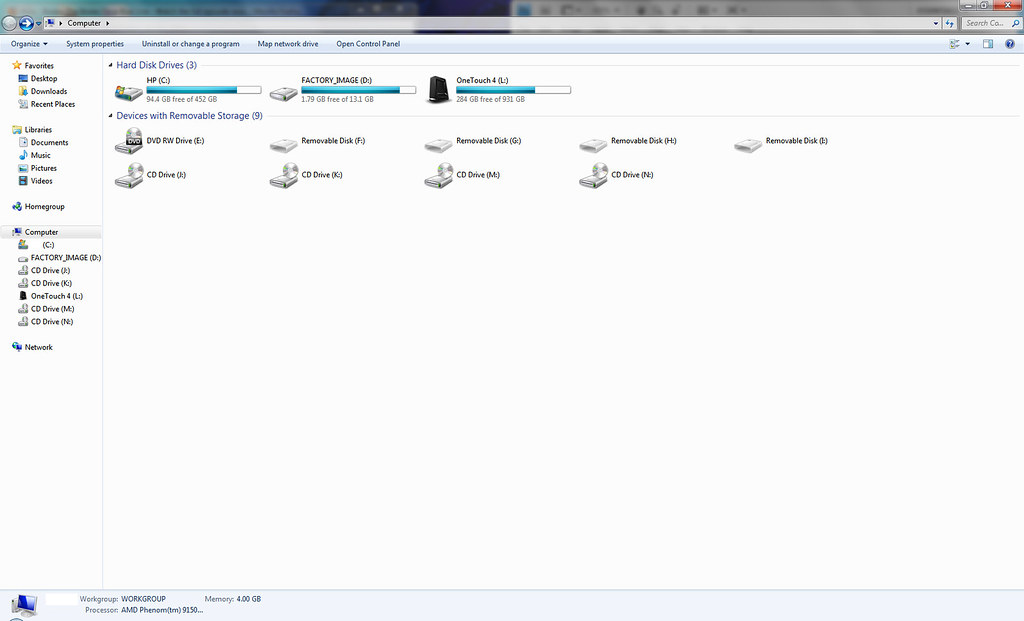Open Downloads in Favorites sidebar

[x=48, y=91]
